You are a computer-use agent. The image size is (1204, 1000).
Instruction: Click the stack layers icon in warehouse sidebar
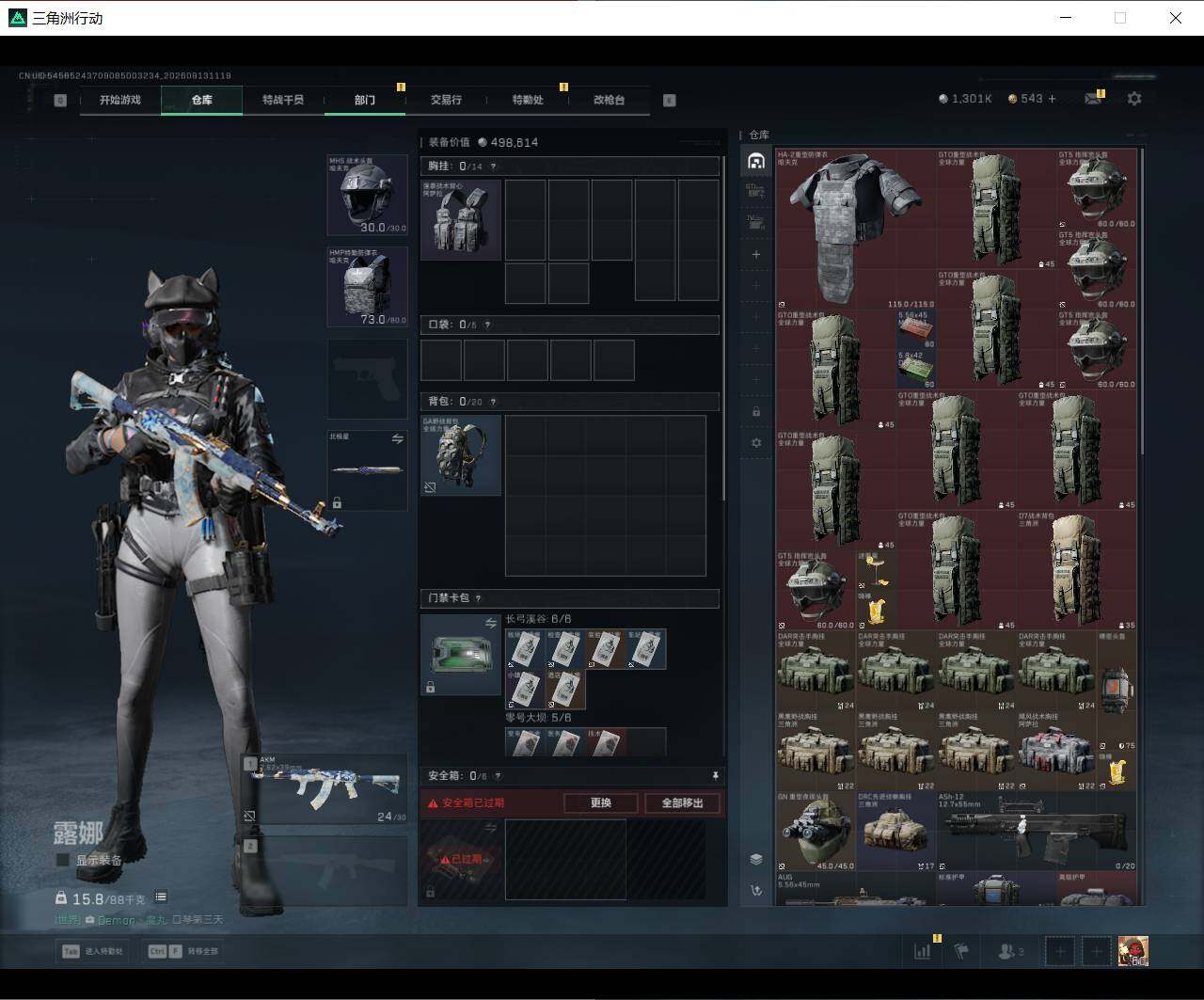(756, 859)
